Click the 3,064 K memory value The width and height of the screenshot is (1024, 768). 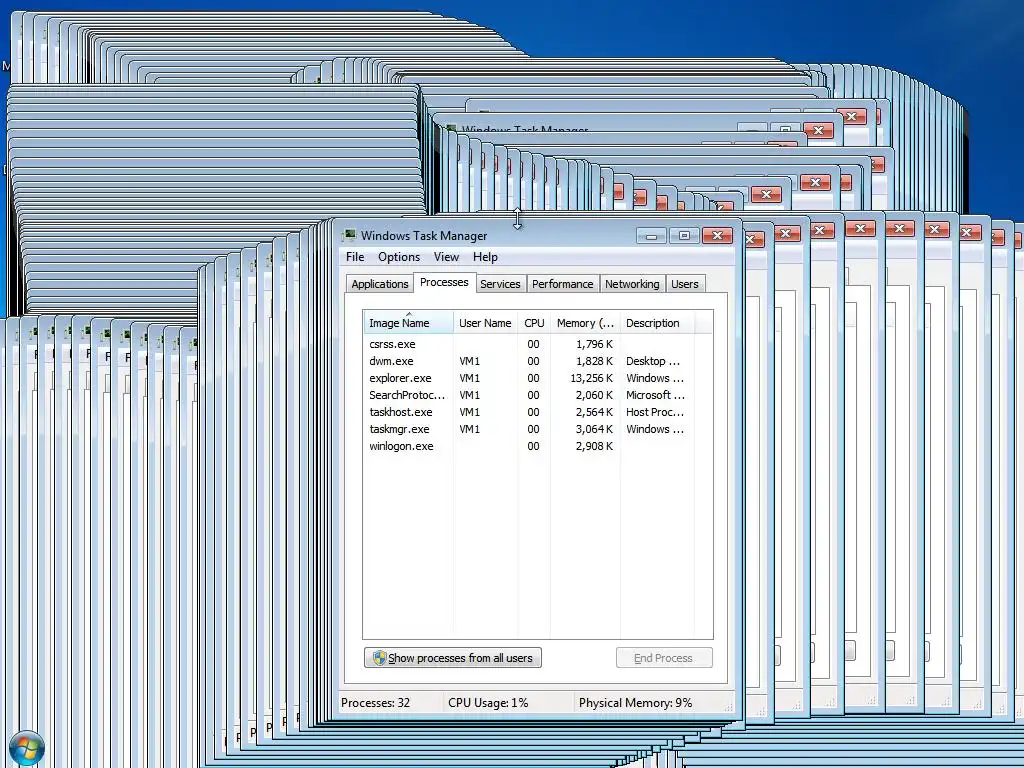point(594,429)
